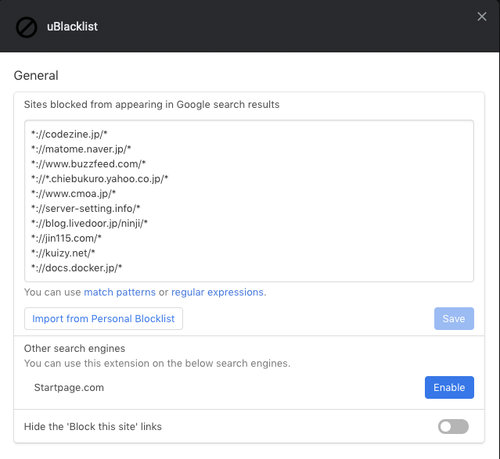
Task: Select the chiebukuro.yahoo.co.jp rule line
Action: [100, 179]
